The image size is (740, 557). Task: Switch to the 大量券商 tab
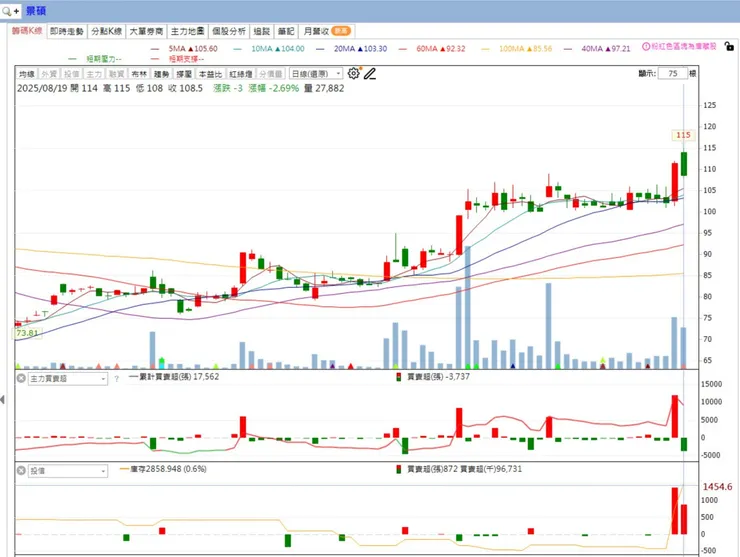point(146,31)
